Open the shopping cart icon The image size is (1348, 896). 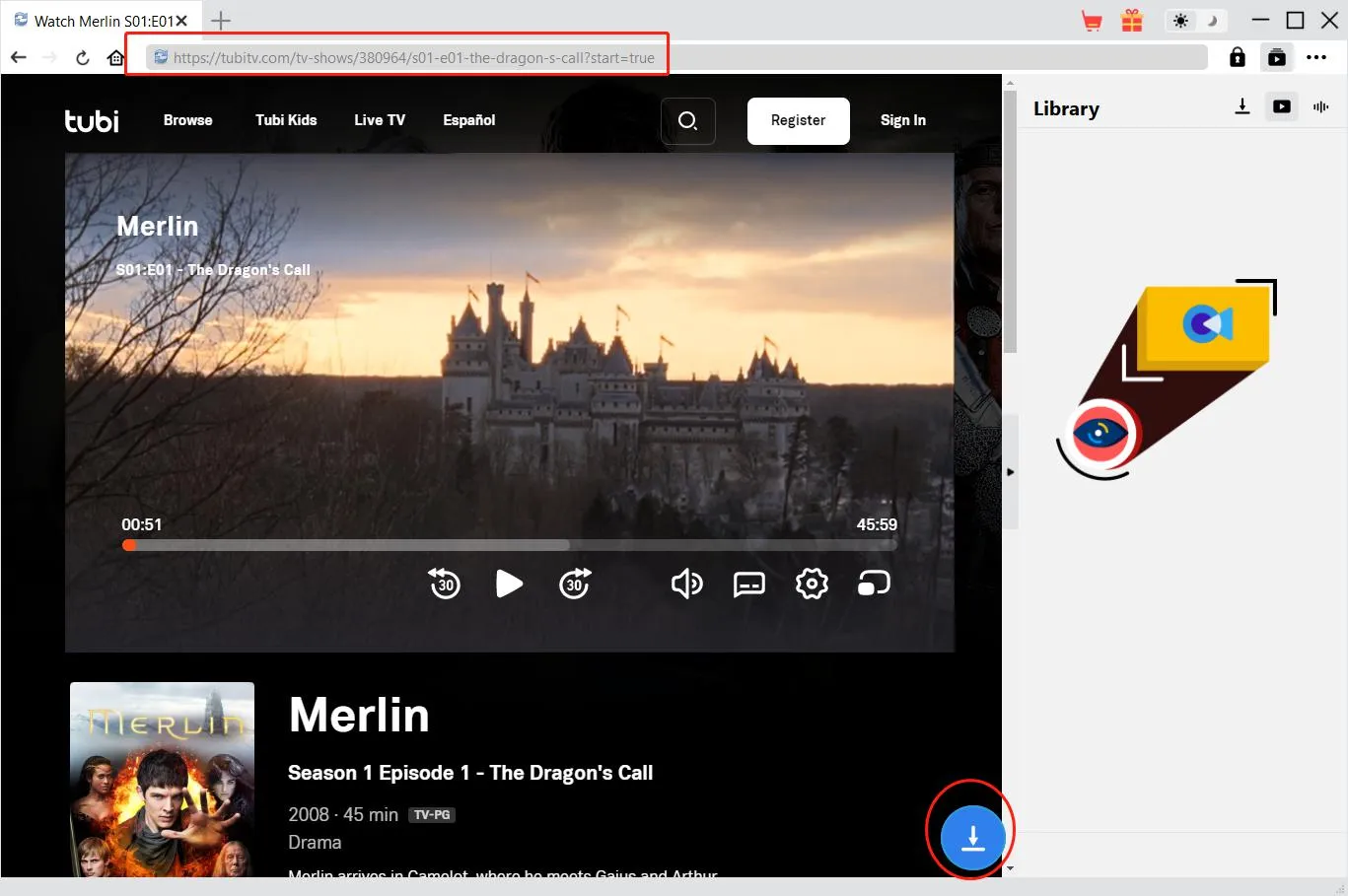[1092, 21]
